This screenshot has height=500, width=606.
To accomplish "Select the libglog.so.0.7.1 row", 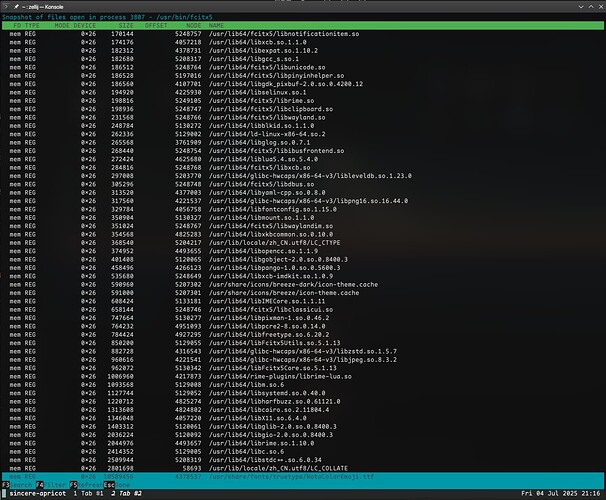I will pyautogui.click(x=303, y=143).
